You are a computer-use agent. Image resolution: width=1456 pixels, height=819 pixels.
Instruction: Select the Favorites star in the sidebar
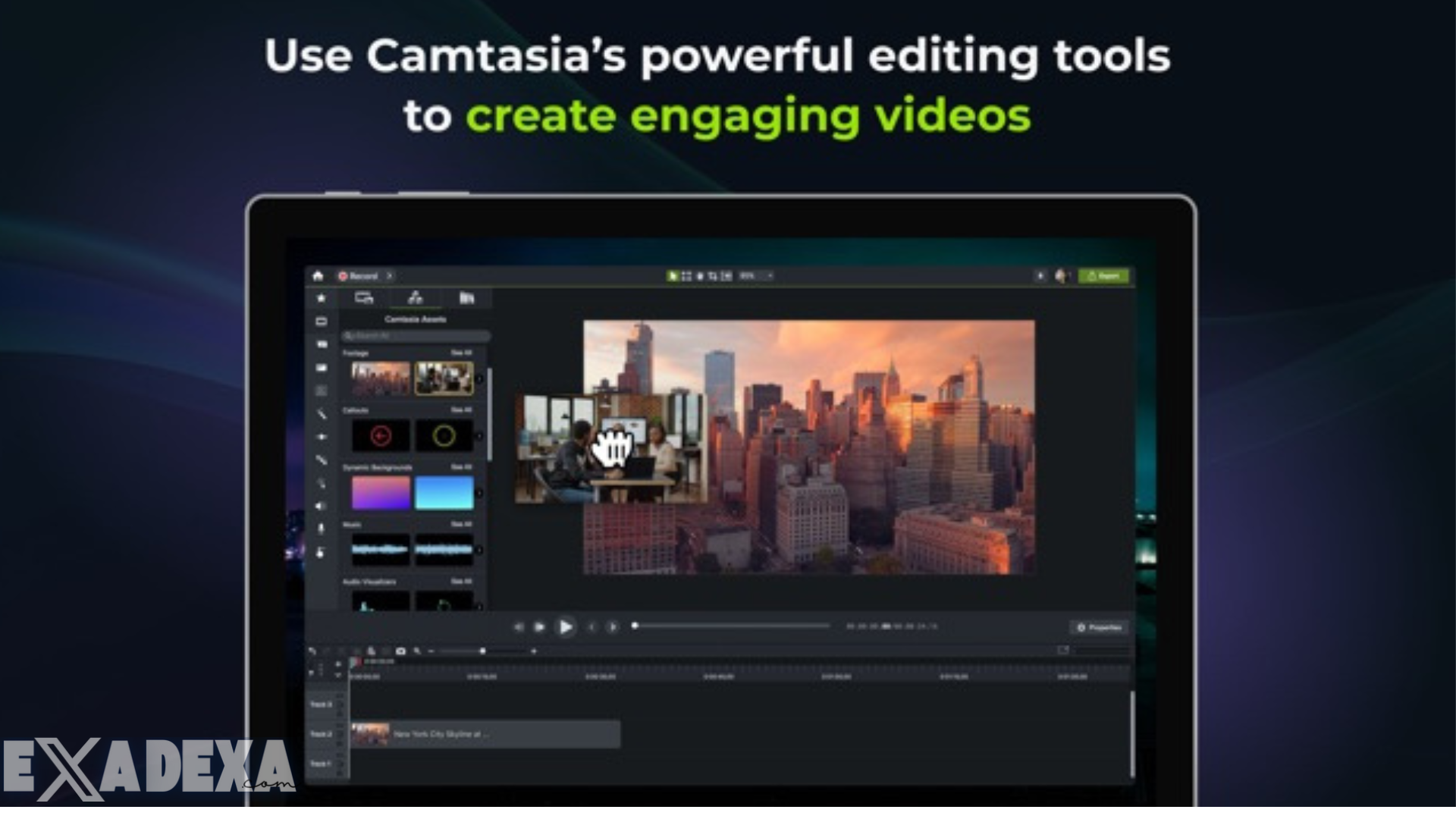[322, 298]
